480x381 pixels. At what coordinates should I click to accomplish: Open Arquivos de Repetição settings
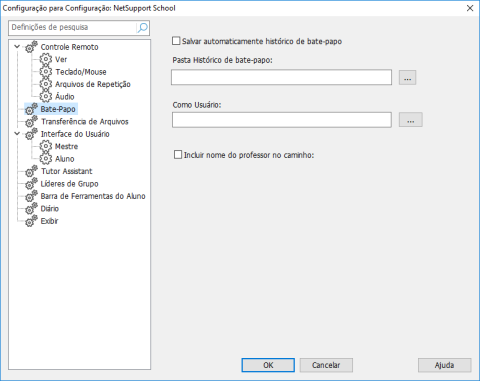[x=93, y=84]
